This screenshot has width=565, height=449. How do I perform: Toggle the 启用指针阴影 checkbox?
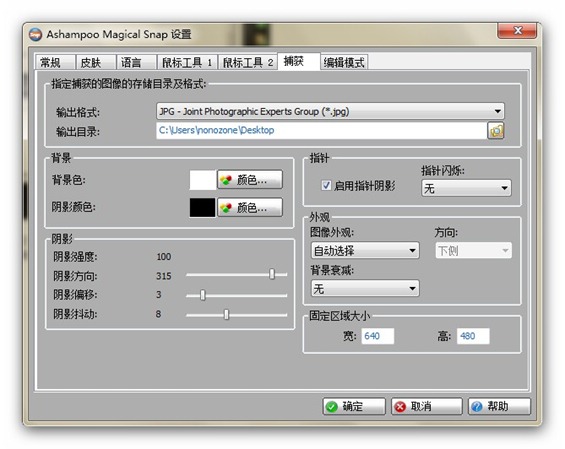tap(326, 186)
